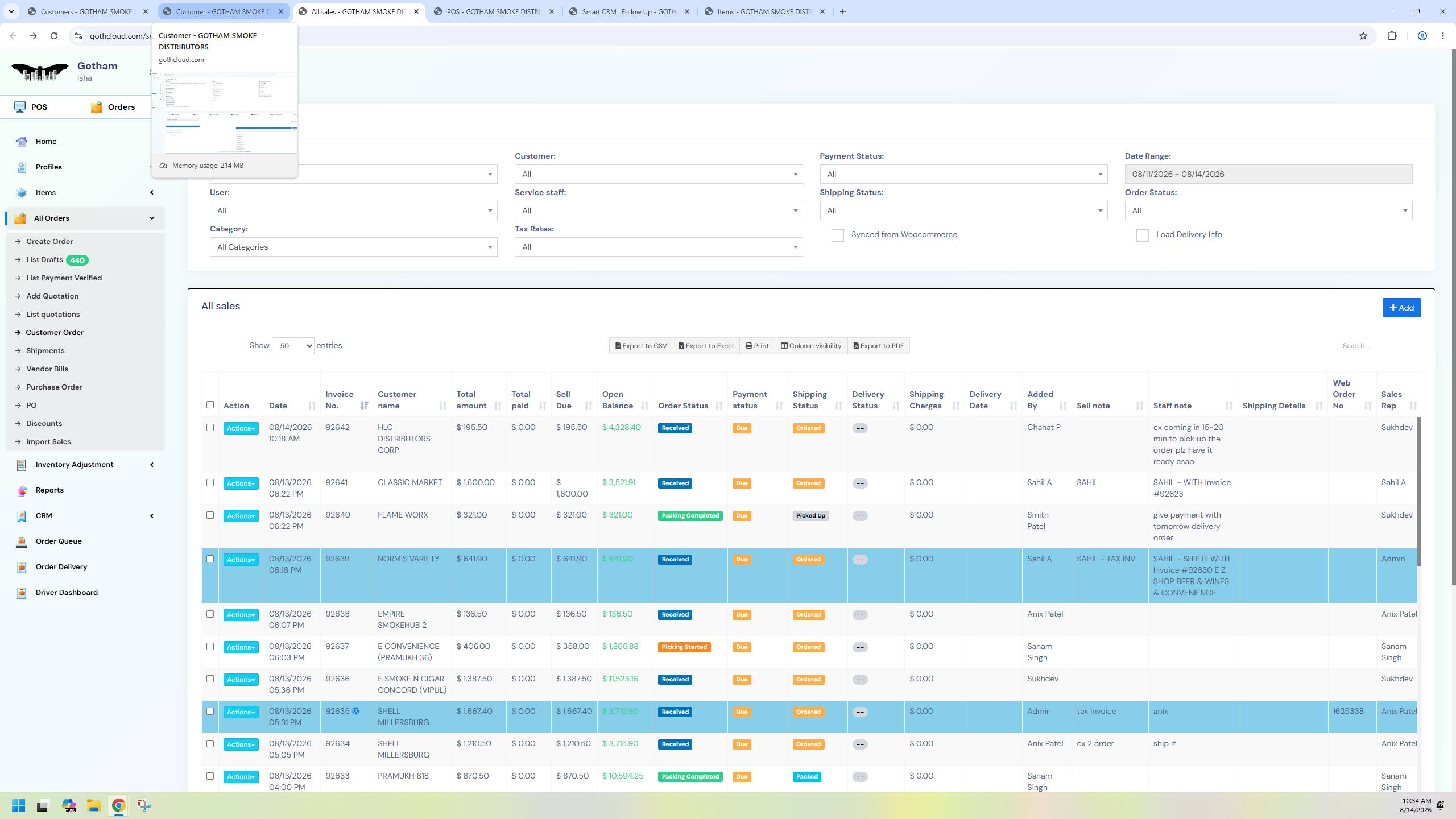Bookmark this page with the star icon
1456x819 pixels.
[1363, 36]
